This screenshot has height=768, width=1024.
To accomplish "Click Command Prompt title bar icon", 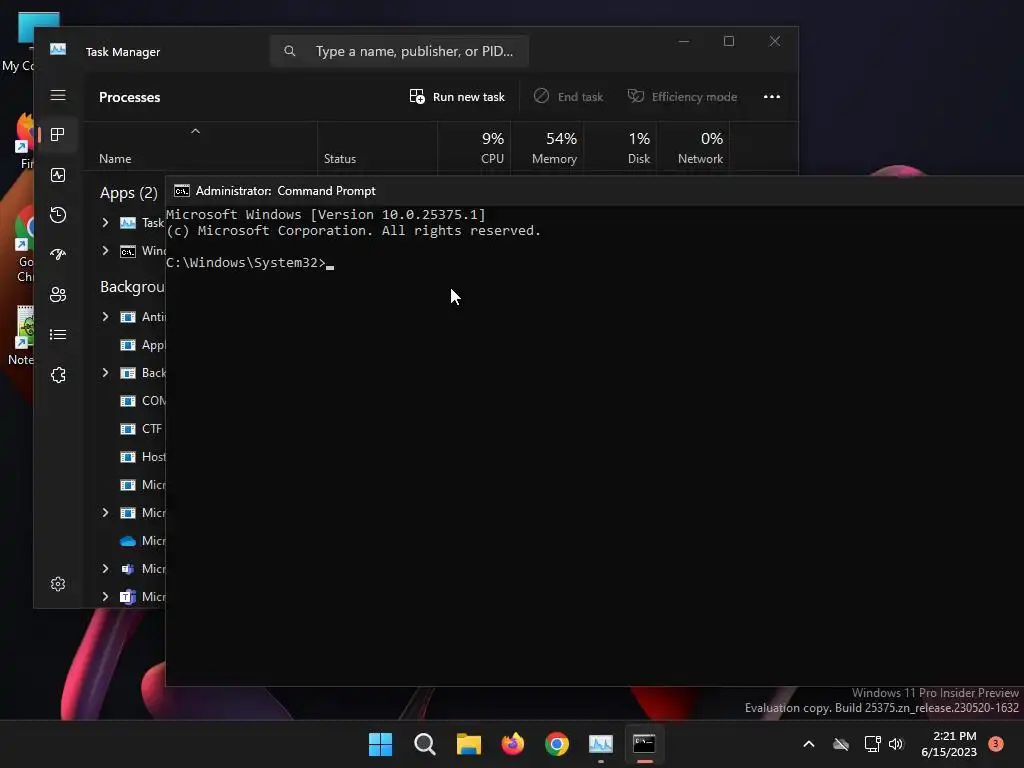I will pyautogui.click(x=182, y=191).
